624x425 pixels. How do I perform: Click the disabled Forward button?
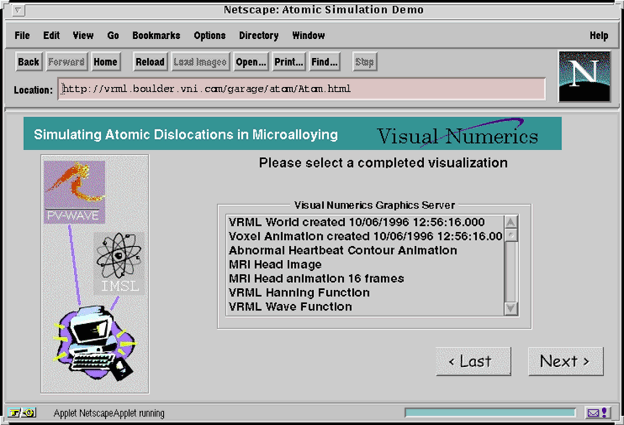point(66,62)
